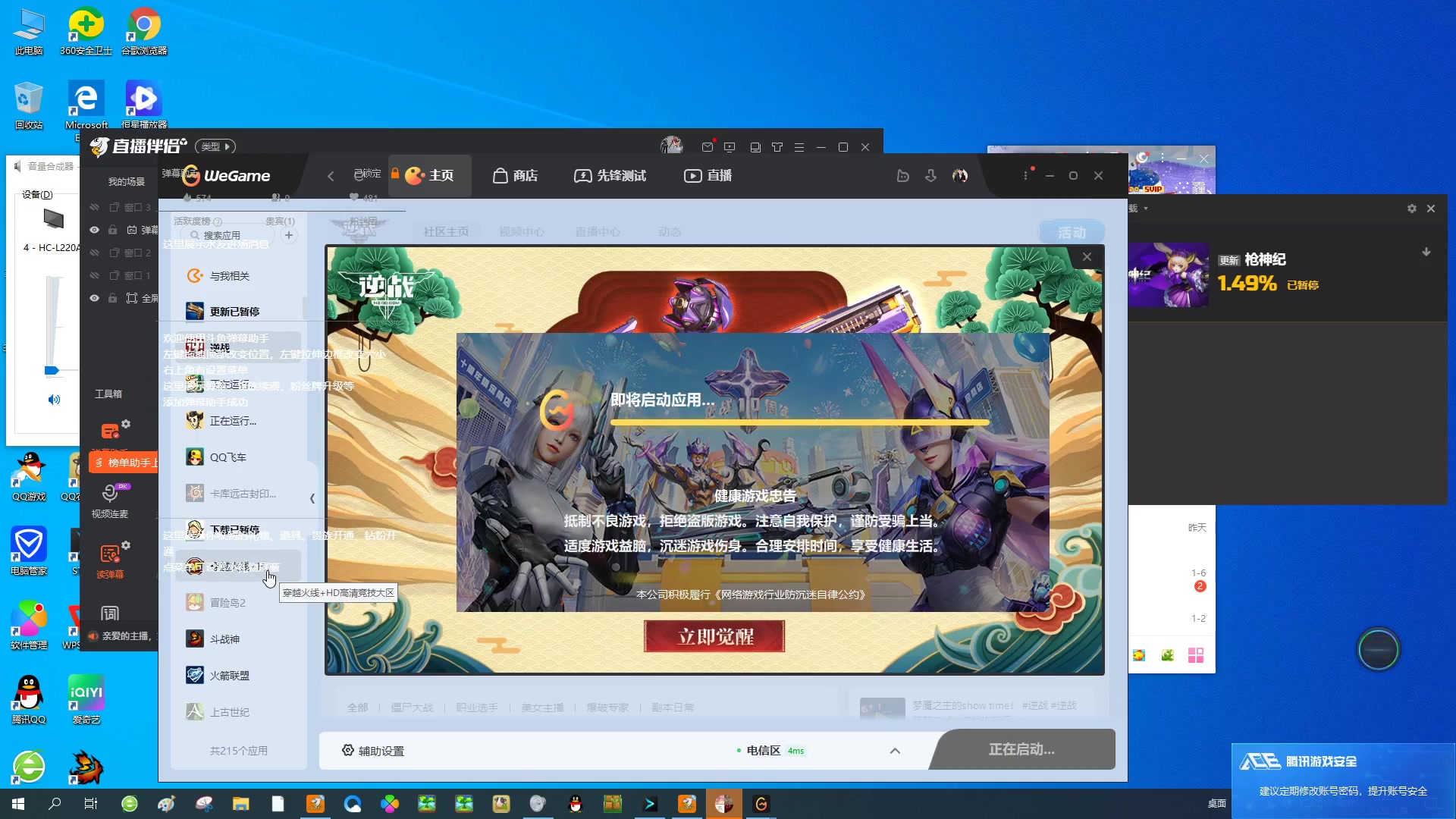Click the Windows Start button

18,804
